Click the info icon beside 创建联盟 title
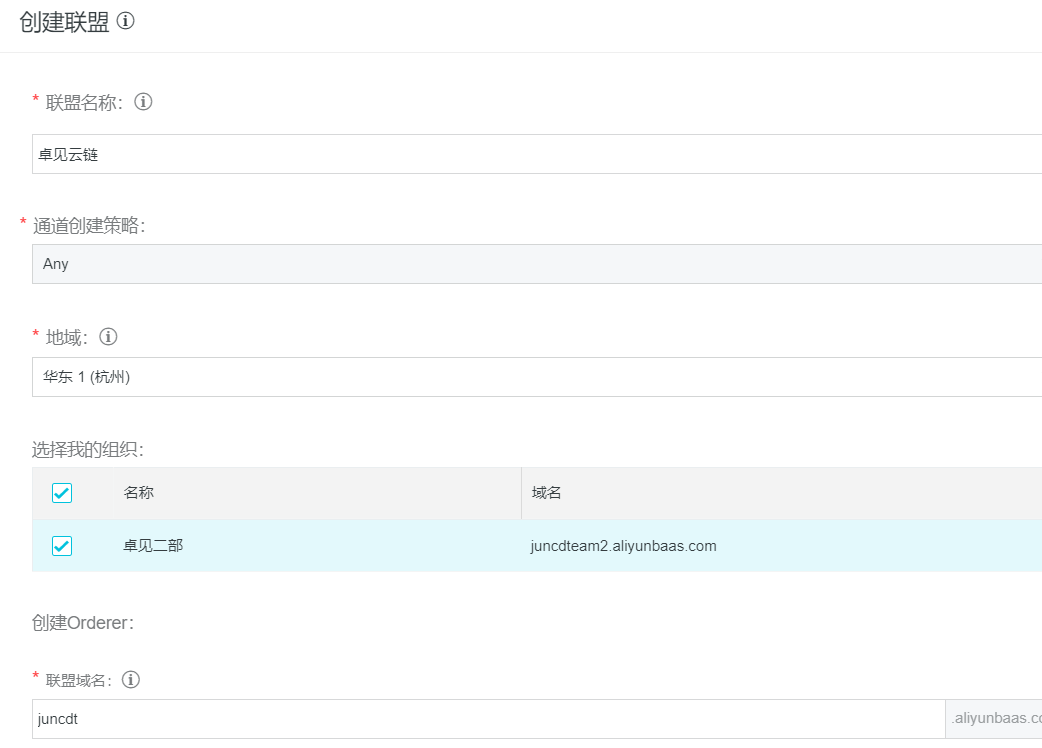The image size is (1042, 748). pos(126,22)
